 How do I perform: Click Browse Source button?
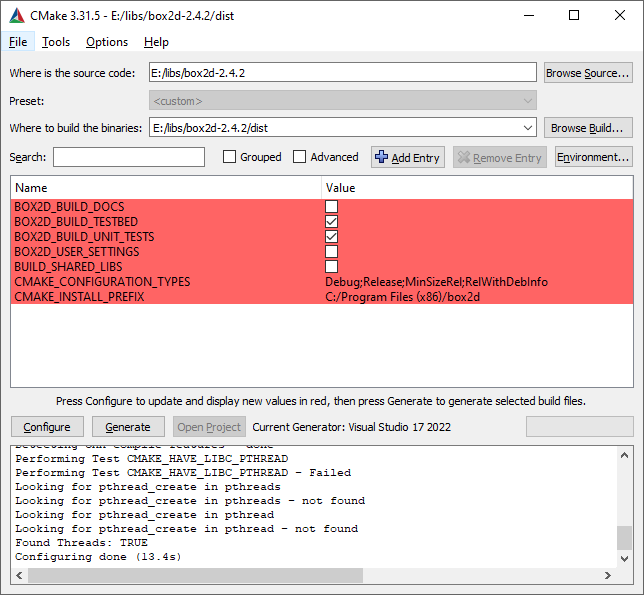[588, 73]
